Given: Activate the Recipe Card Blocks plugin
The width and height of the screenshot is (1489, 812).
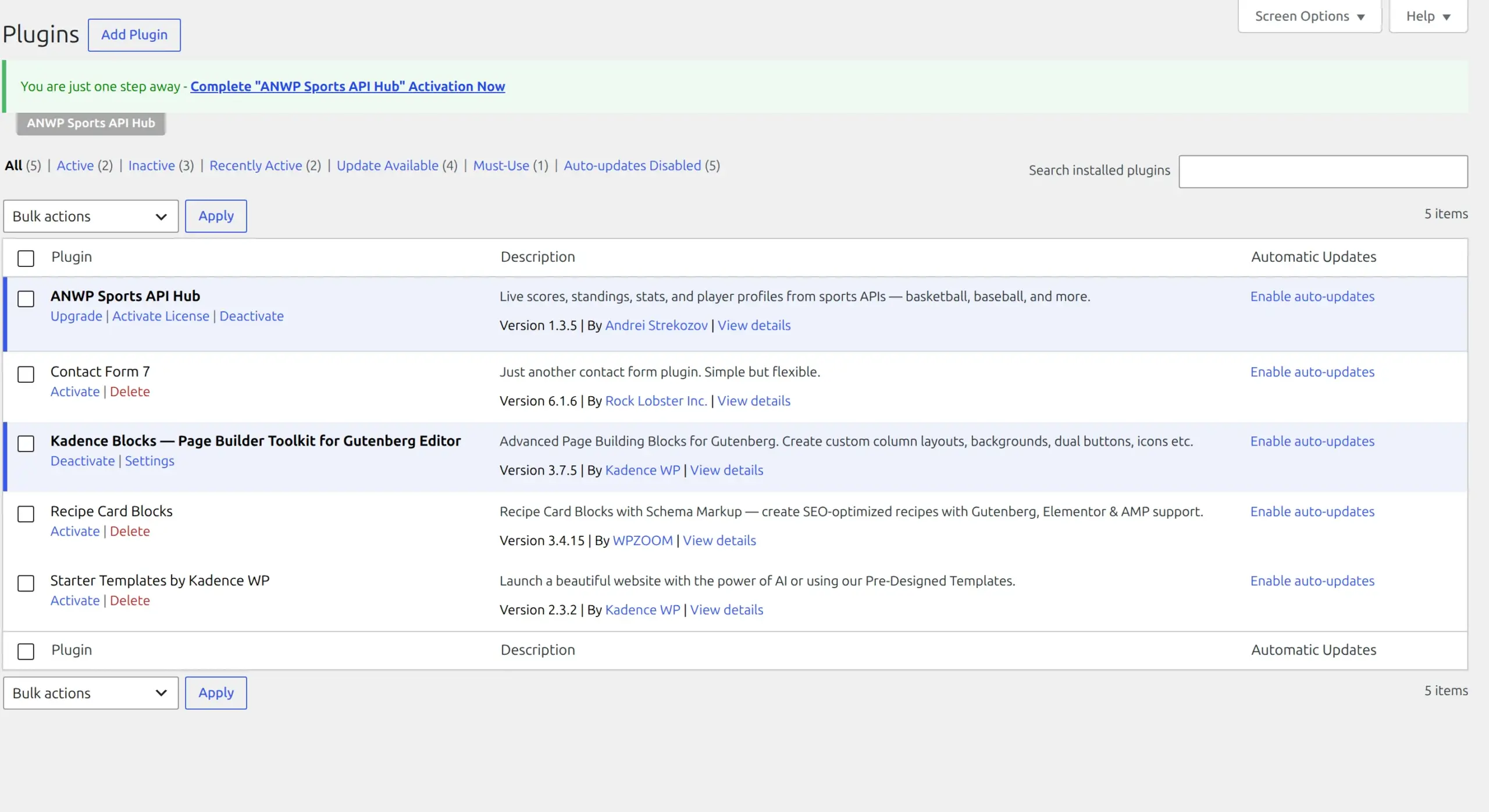Looking at the screenshot, I should point(75,531).
